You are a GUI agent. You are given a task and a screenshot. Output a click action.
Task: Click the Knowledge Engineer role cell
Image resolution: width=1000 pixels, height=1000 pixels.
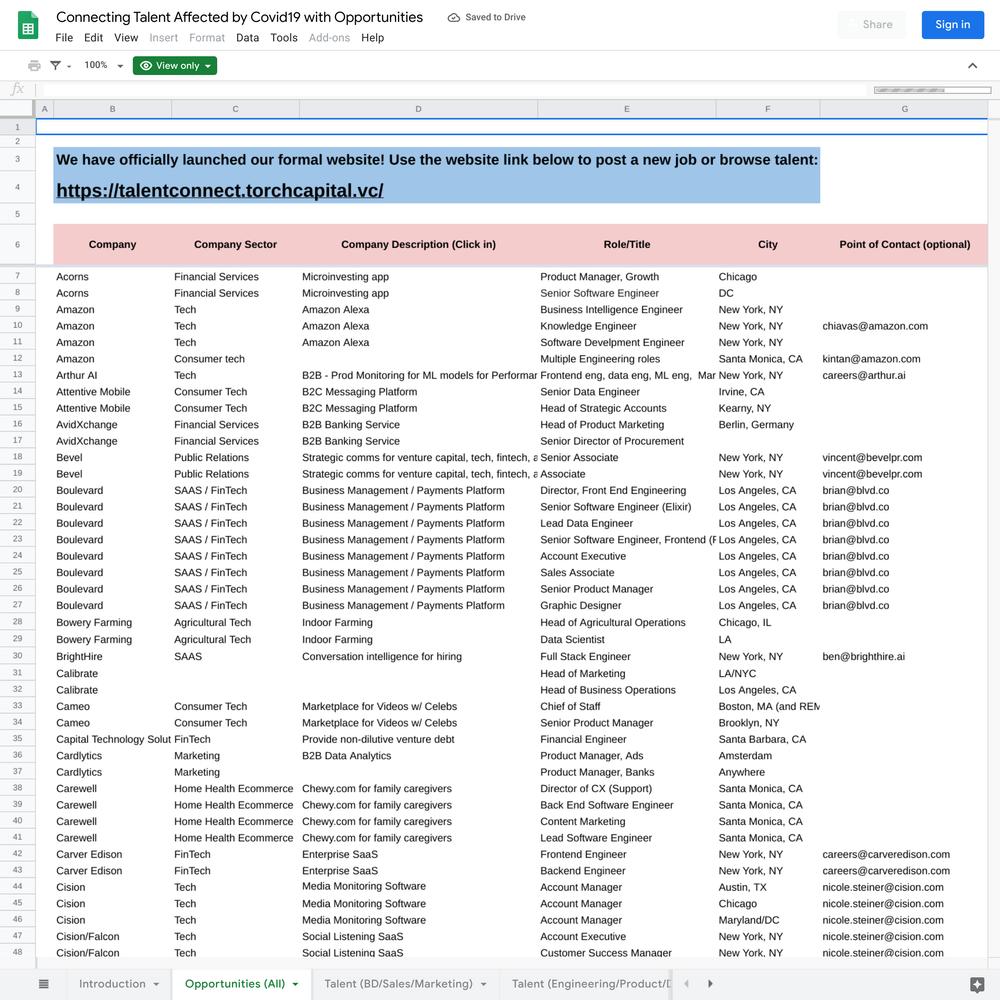(627, 326)
